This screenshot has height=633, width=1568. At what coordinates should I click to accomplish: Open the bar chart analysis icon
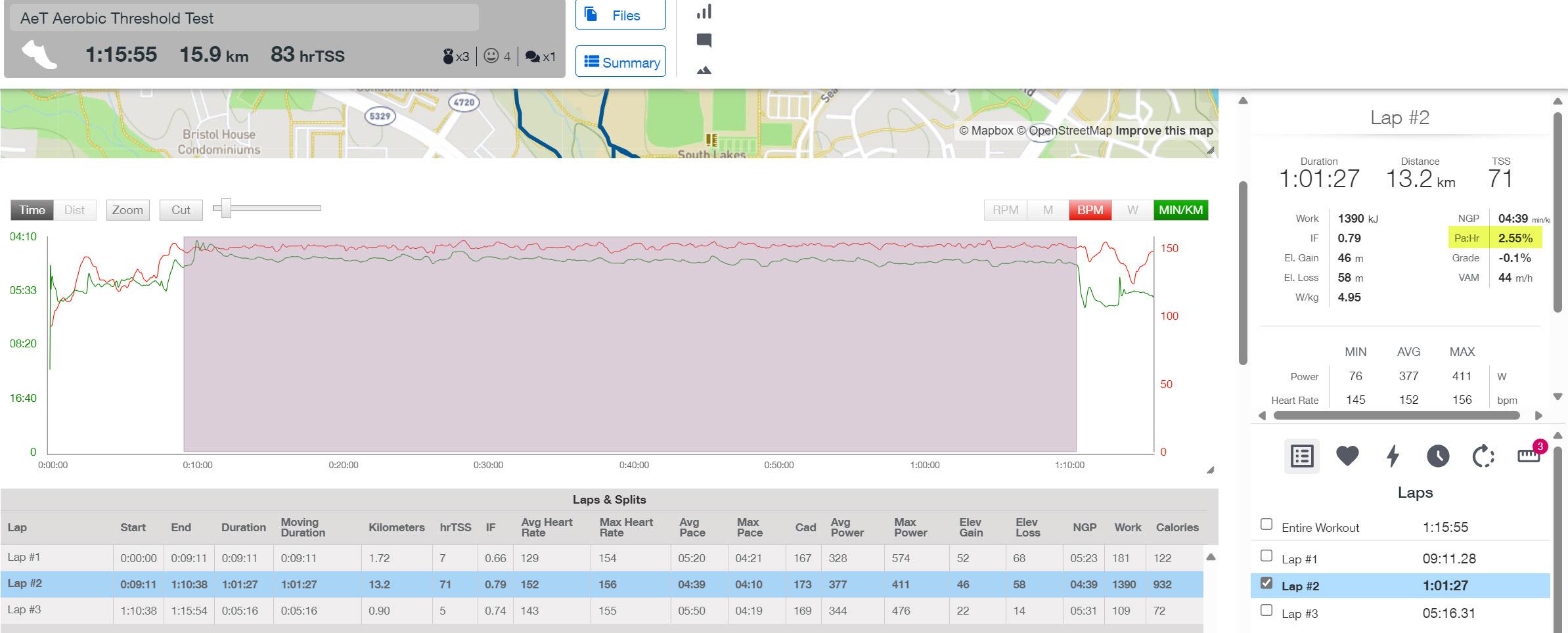click(x=704, y=12)
